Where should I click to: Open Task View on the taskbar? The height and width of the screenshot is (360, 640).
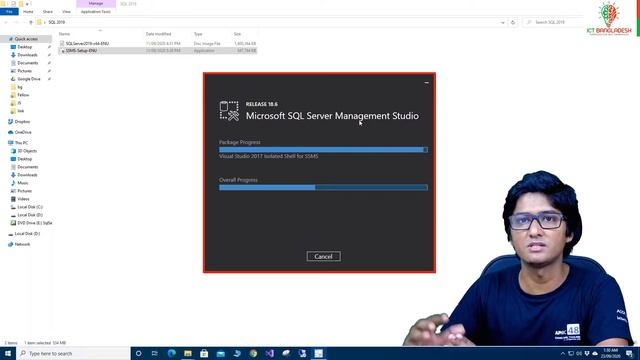(x=155, y=353)
